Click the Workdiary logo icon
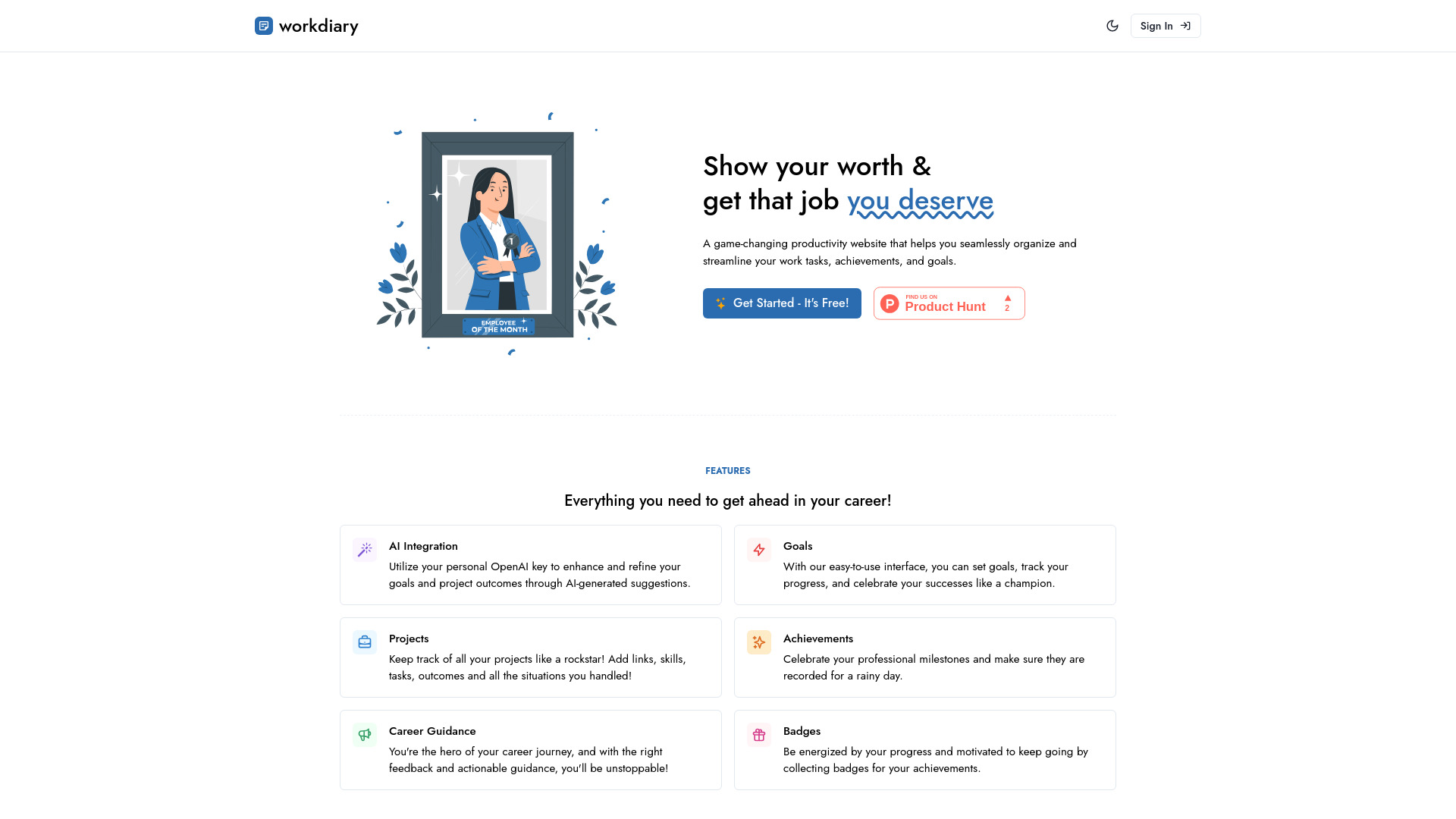The height and width of the screenshot is (819, 1456). tap(264, 25)
